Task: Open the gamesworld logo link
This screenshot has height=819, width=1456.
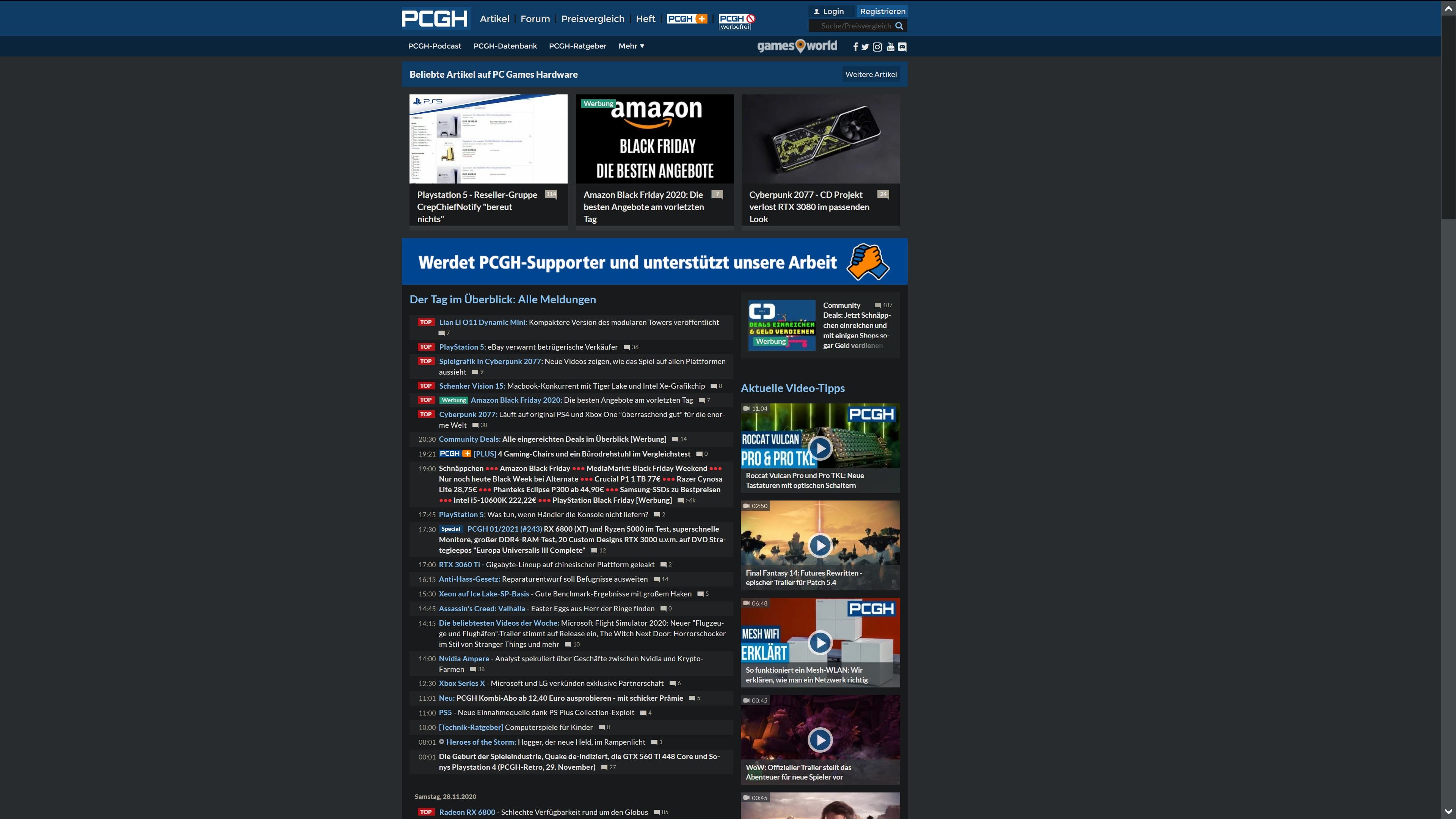Action: click(x=797, y=46)
